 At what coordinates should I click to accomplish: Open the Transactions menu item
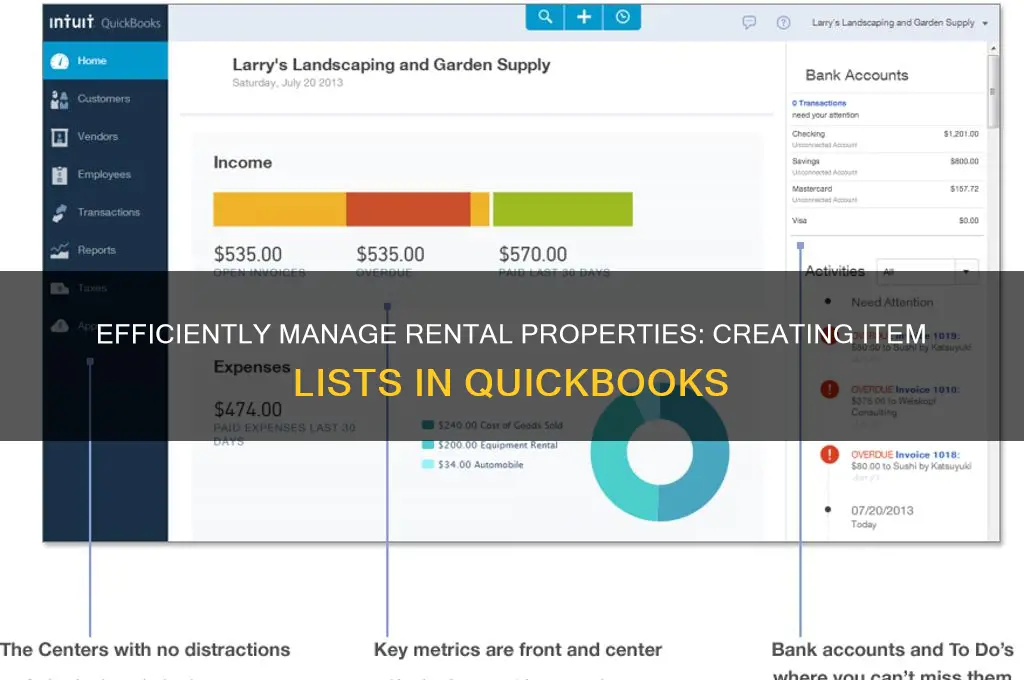coord(105,212)
